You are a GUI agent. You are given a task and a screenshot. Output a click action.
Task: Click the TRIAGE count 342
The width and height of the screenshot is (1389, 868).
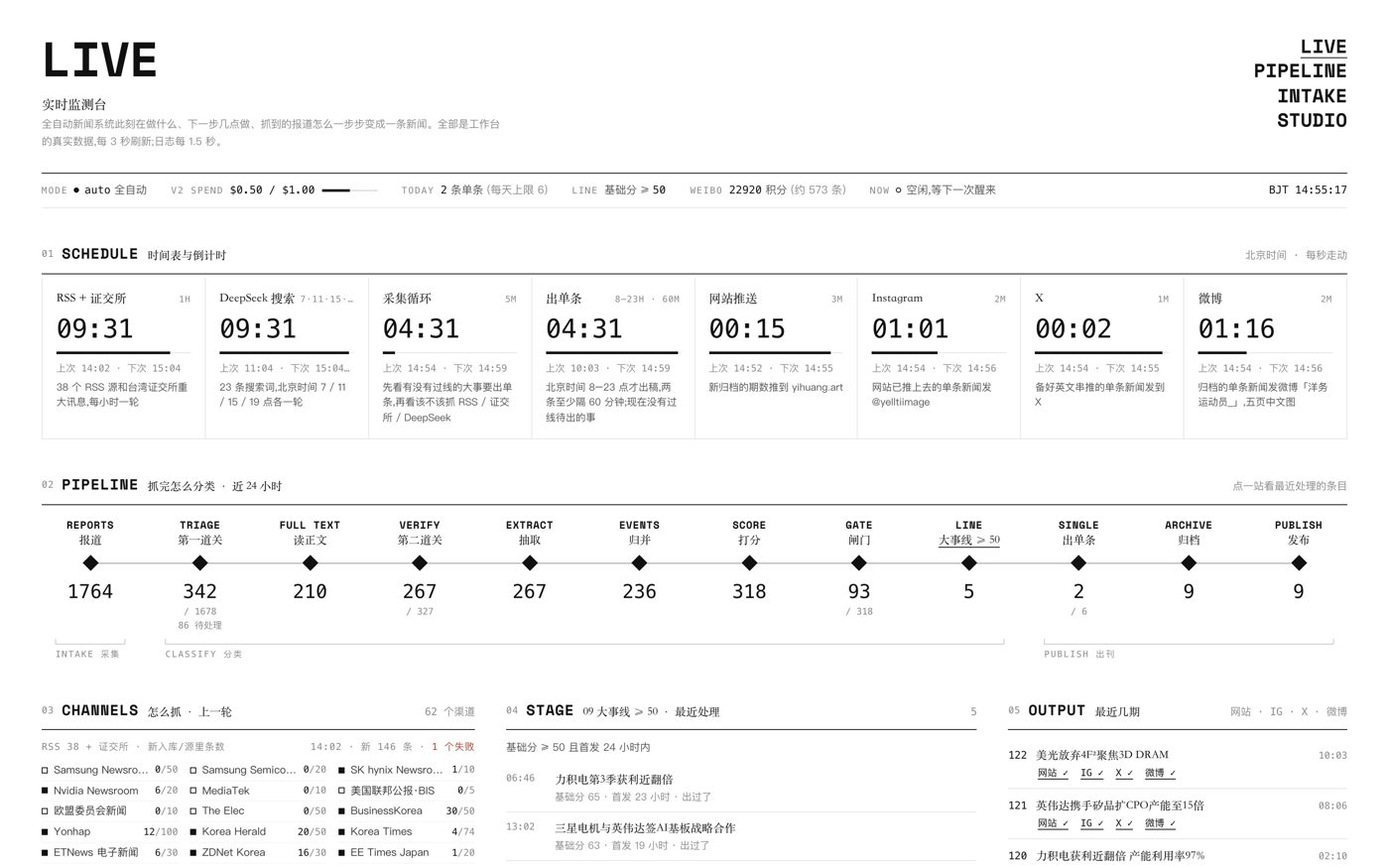pos(199,592)
